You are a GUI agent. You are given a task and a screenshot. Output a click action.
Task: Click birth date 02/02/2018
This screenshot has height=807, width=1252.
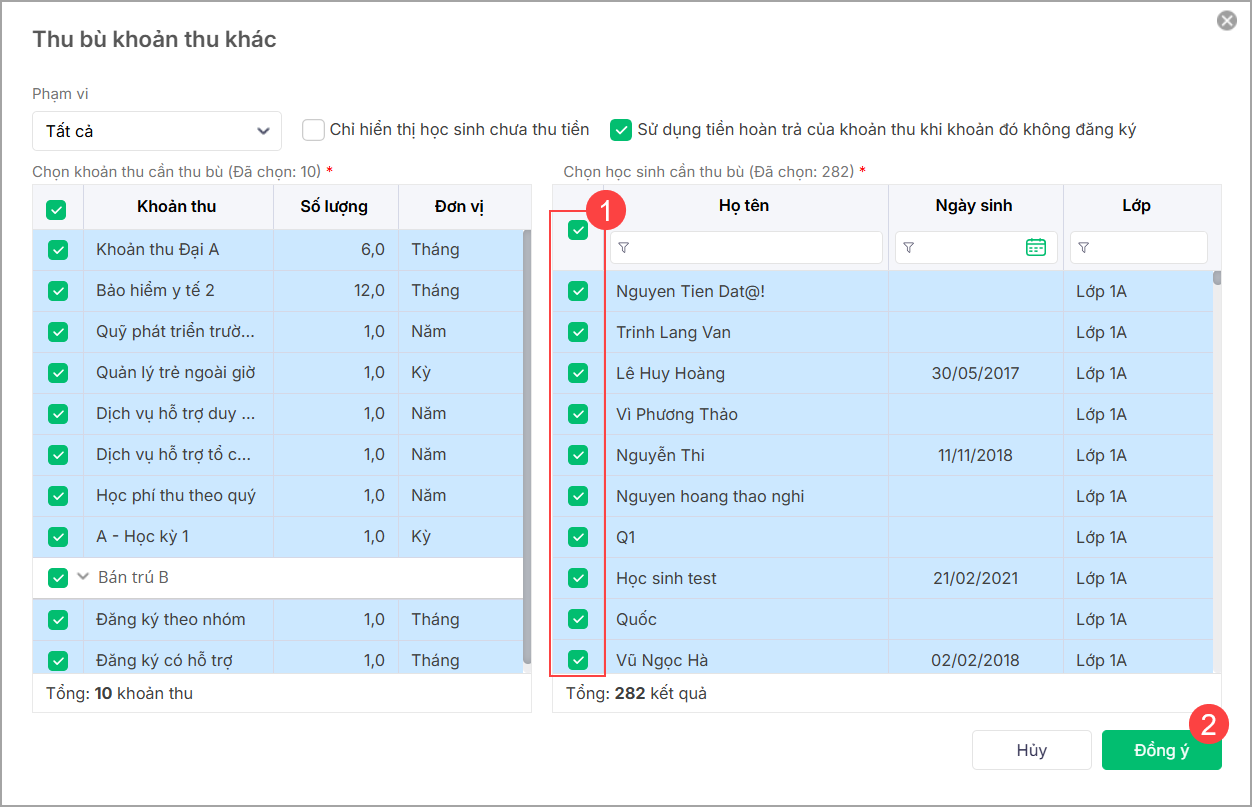tap(975, 661)
